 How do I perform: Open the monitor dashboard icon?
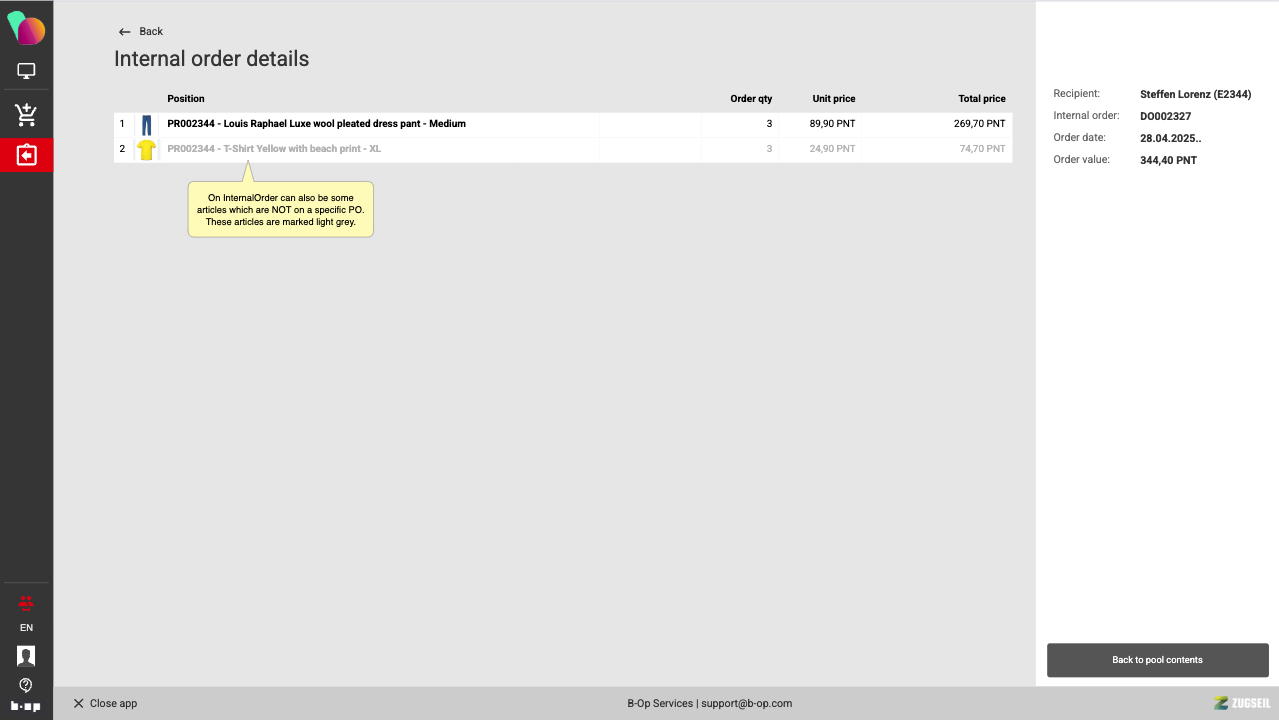pos(26,71)
